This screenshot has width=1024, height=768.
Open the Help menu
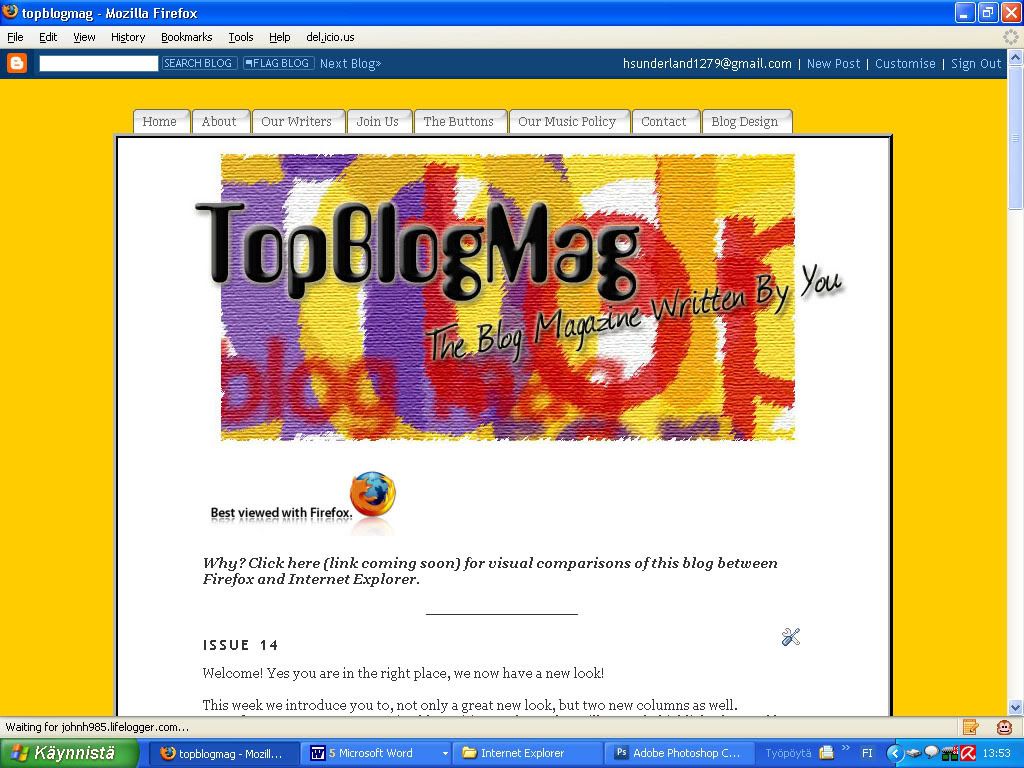280,37
